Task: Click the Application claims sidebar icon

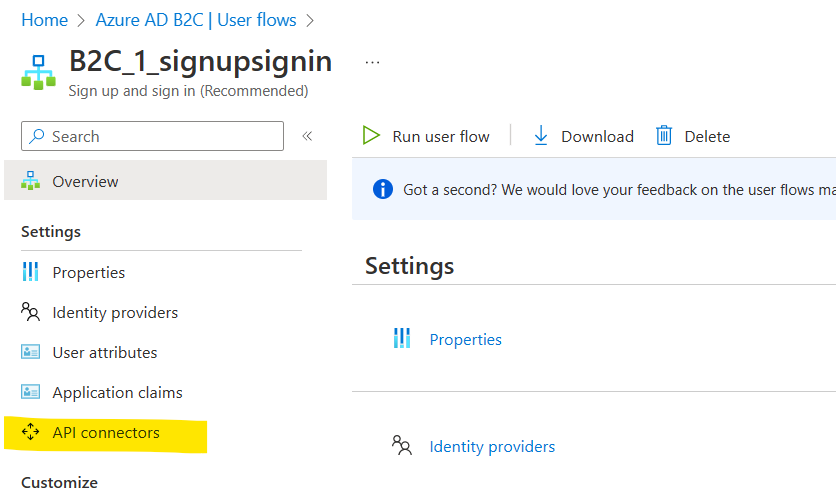Action: 30,392
